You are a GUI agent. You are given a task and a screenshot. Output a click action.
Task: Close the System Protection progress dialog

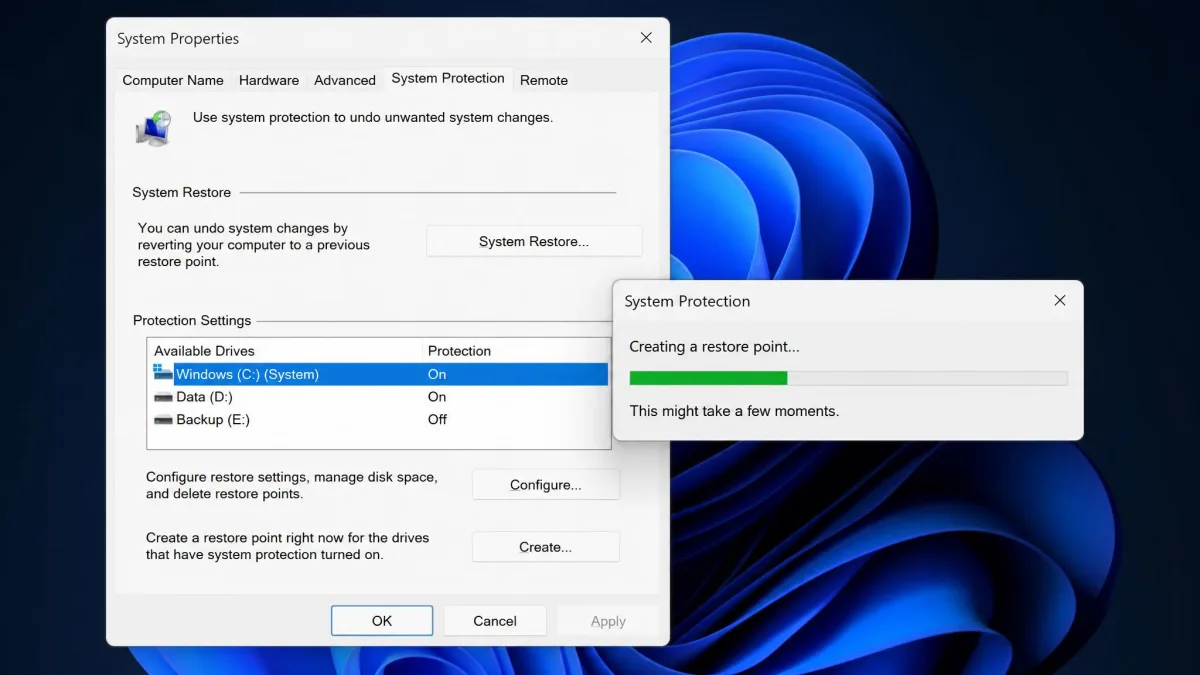click(1060, 301)
